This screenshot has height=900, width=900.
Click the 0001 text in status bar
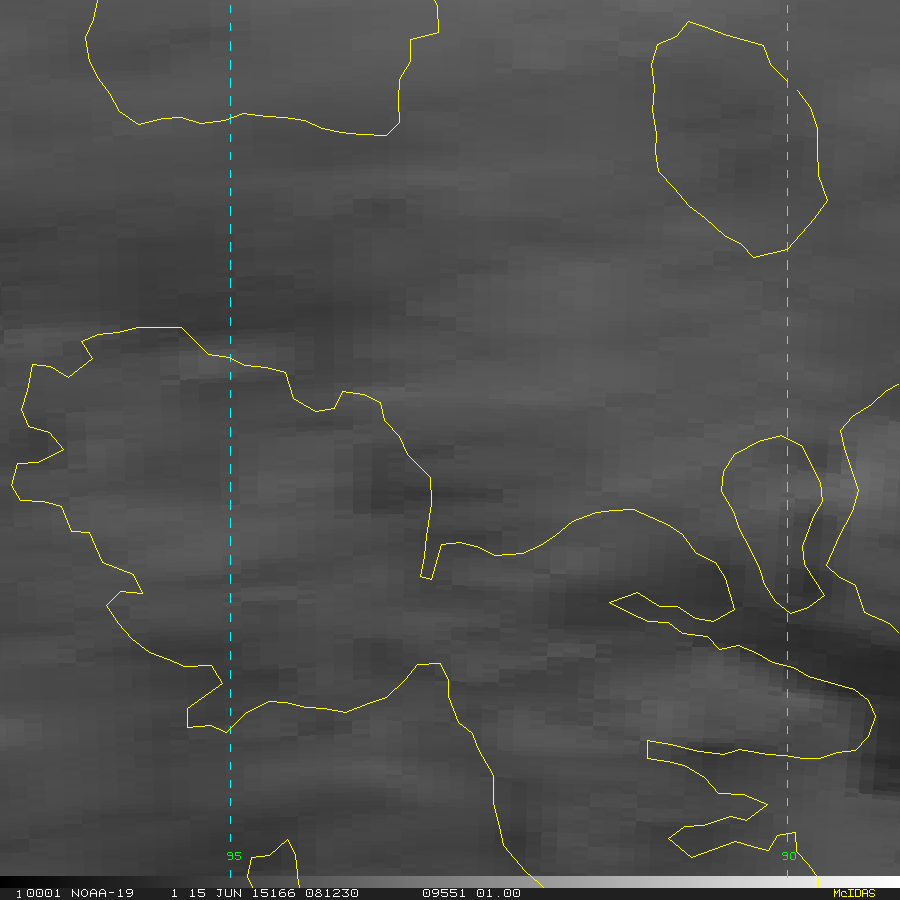coord(43,893)
